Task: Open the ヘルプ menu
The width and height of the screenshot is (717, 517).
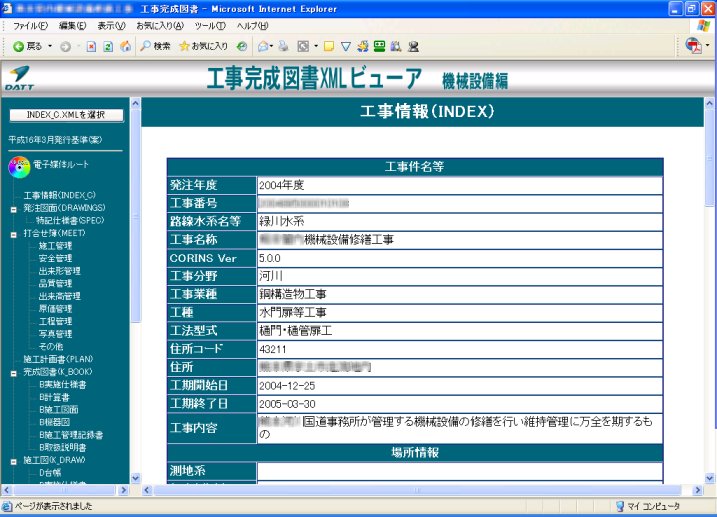Action: (252, 26)
